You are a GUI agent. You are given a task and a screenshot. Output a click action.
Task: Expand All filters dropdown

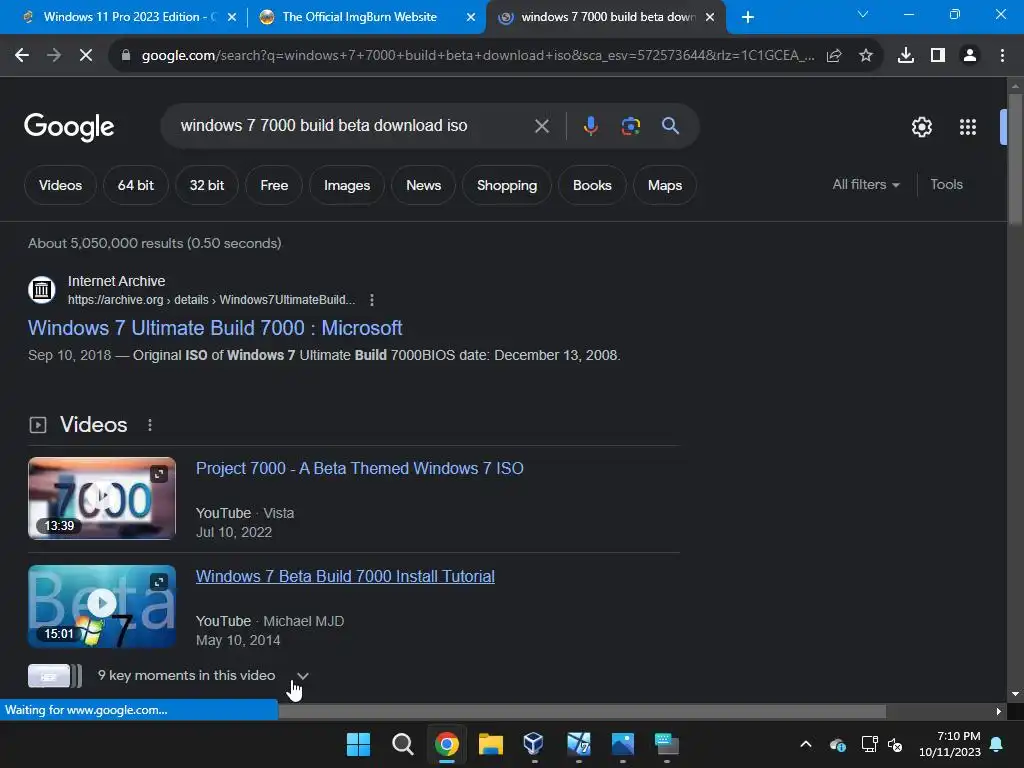click(865, 185)
